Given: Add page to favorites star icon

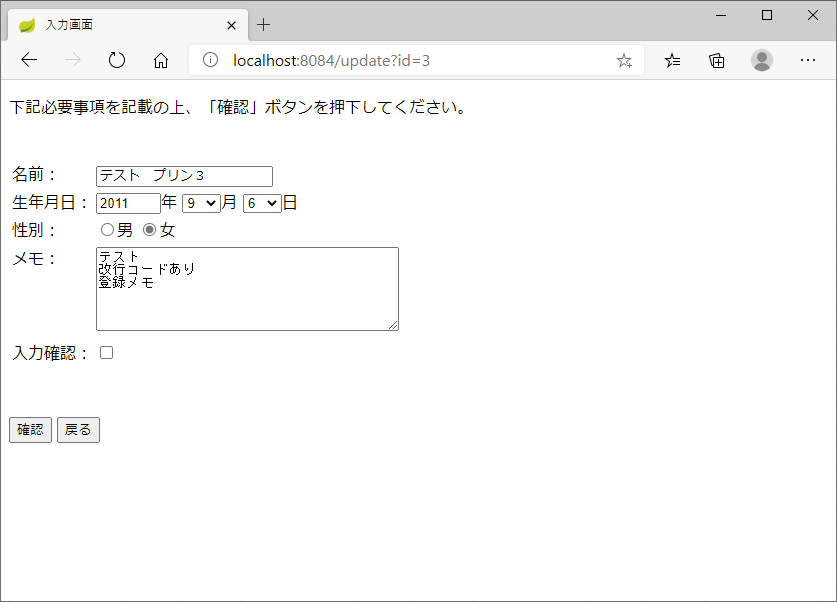Looking at the screenshot, I should click(x=624, y=60).
